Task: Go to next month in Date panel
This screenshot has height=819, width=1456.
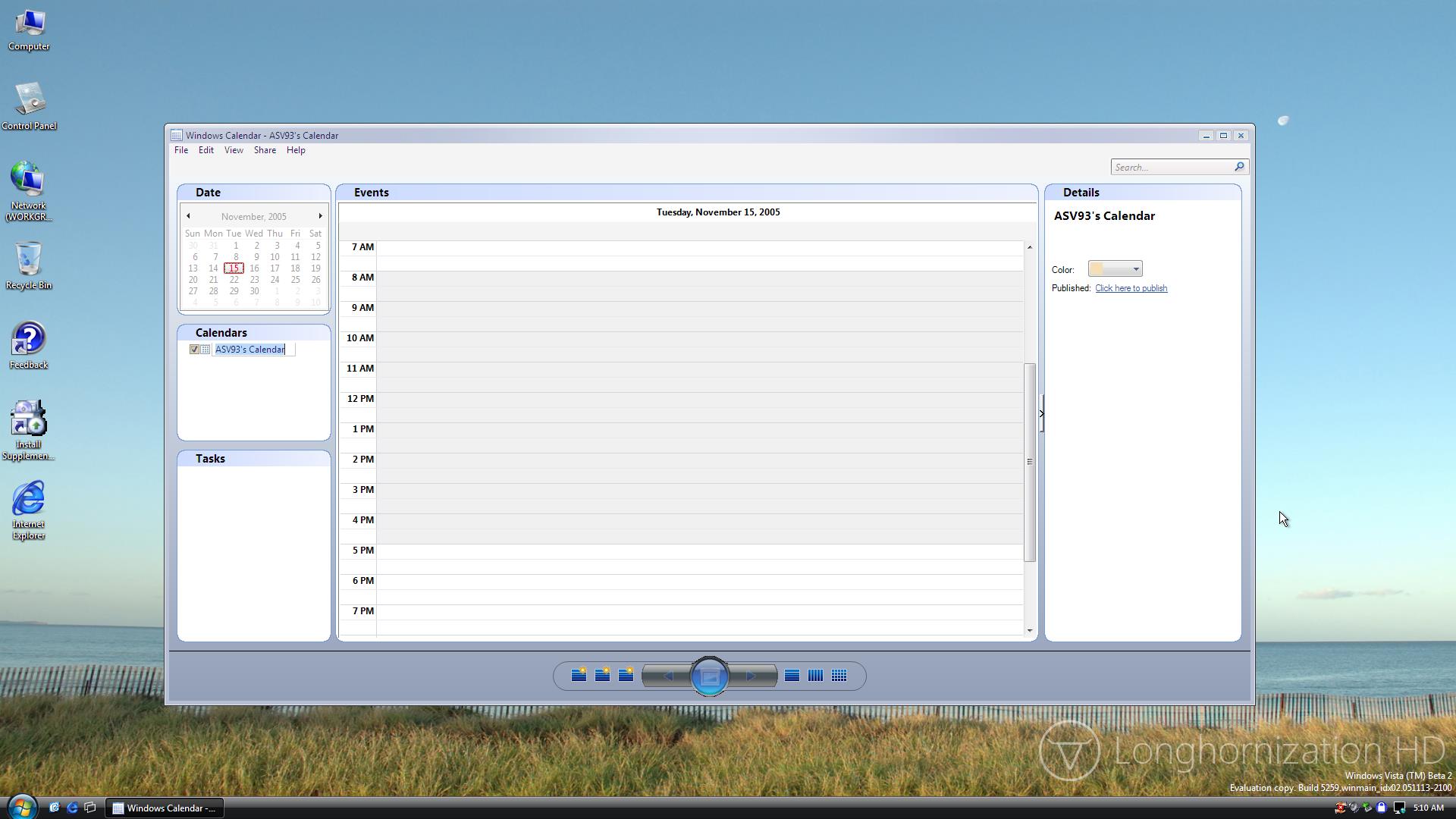Action: (x=320, y=216)
